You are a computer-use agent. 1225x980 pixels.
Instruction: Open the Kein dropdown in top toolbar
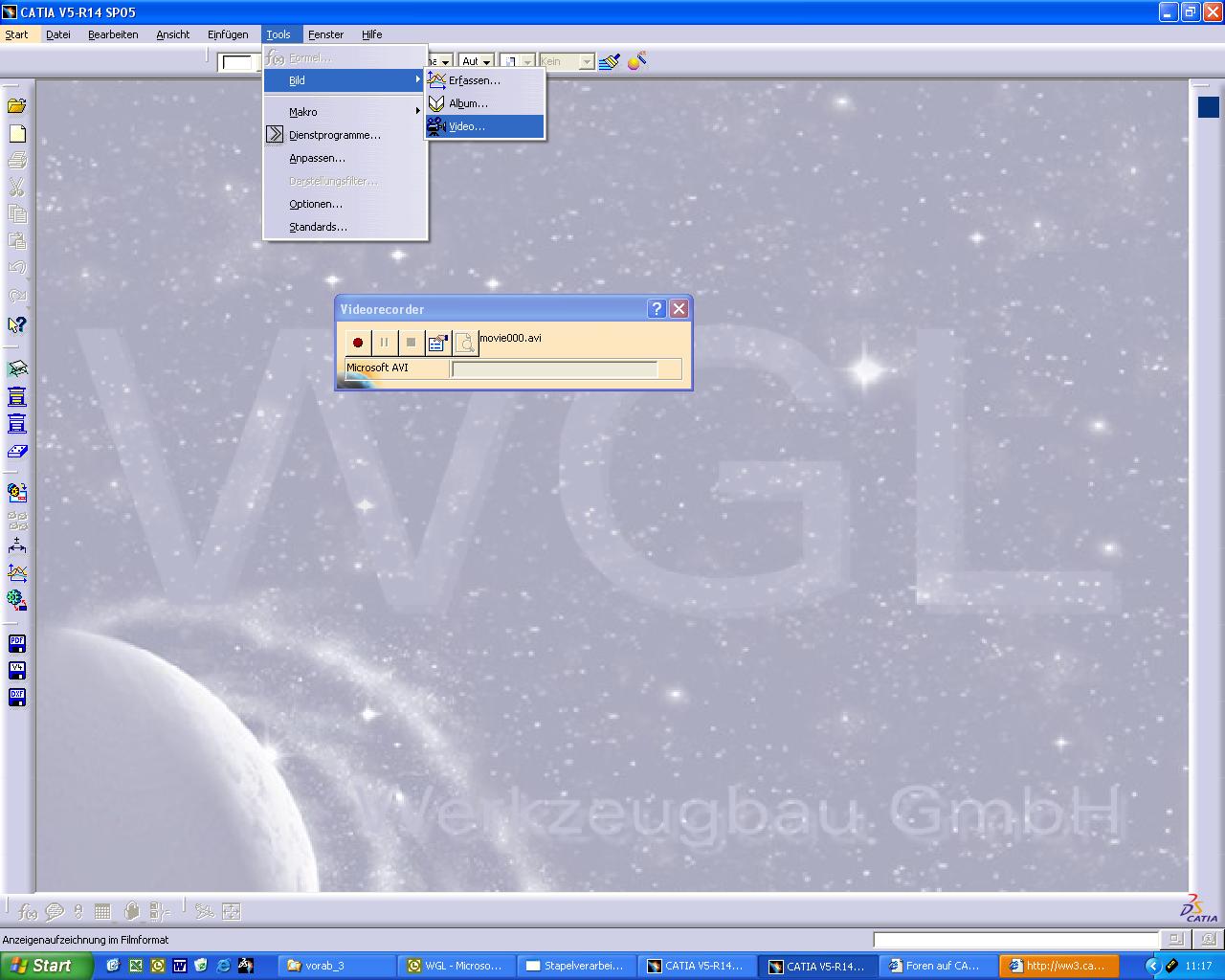click(567, 61)
